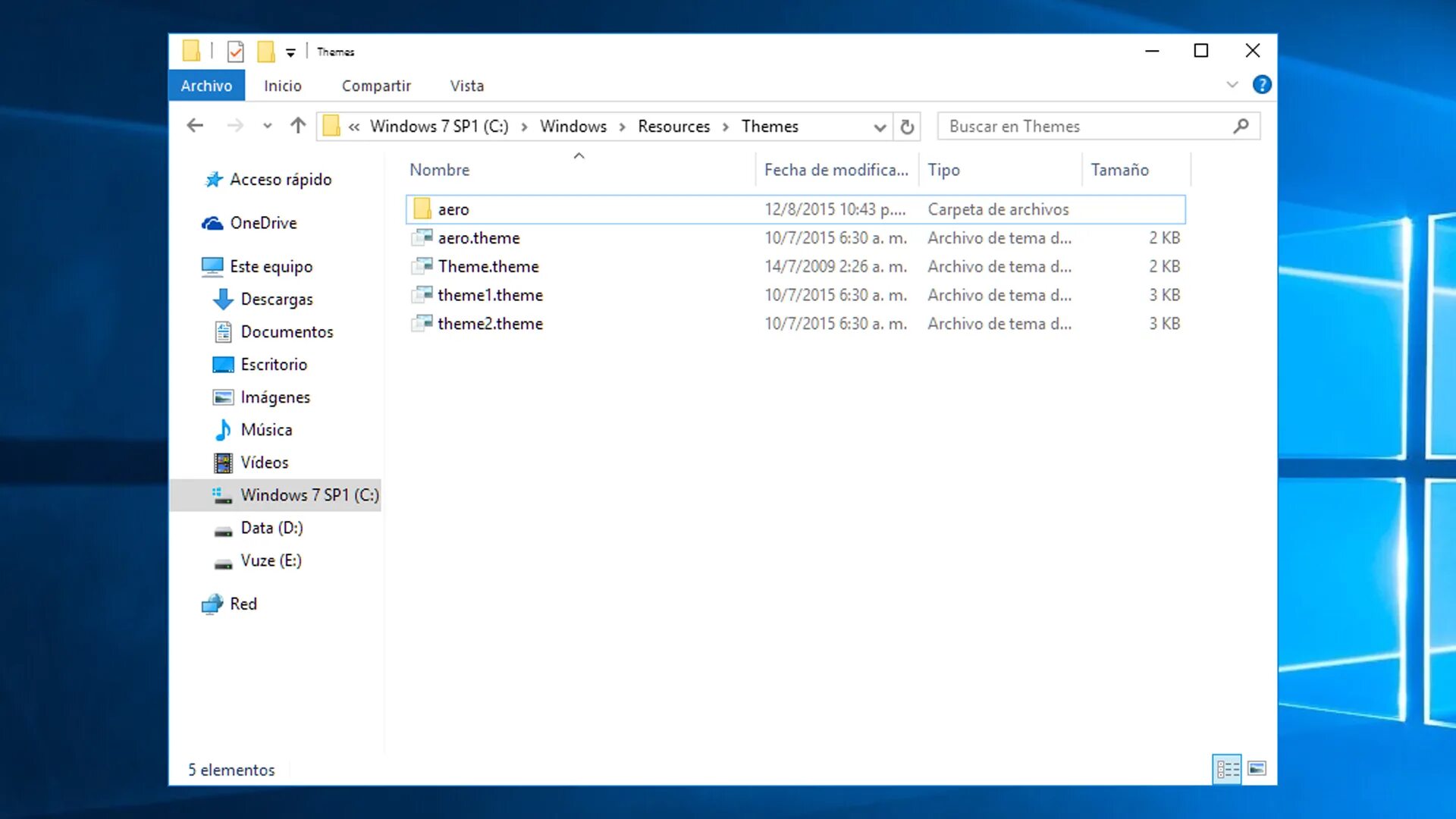Switch to details view toggle

click(x=1227, y=769)
